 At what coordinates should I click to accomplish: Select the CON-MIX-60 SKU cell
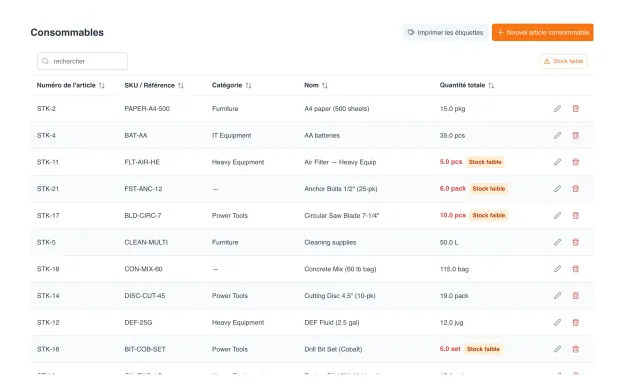(143, 269)
